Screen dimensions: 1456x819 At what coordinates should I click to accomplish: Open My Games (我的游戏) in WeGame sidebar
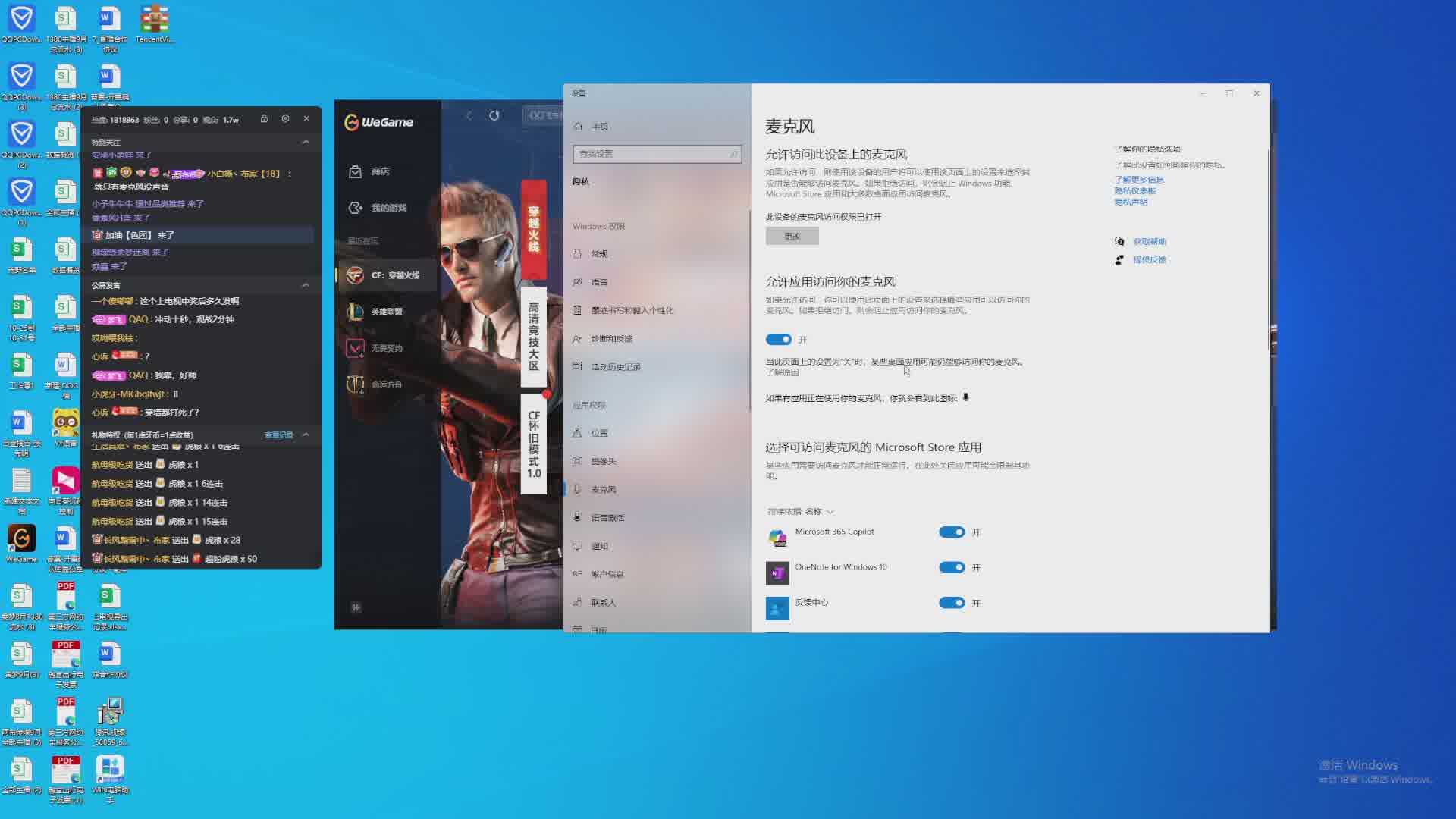355,208
